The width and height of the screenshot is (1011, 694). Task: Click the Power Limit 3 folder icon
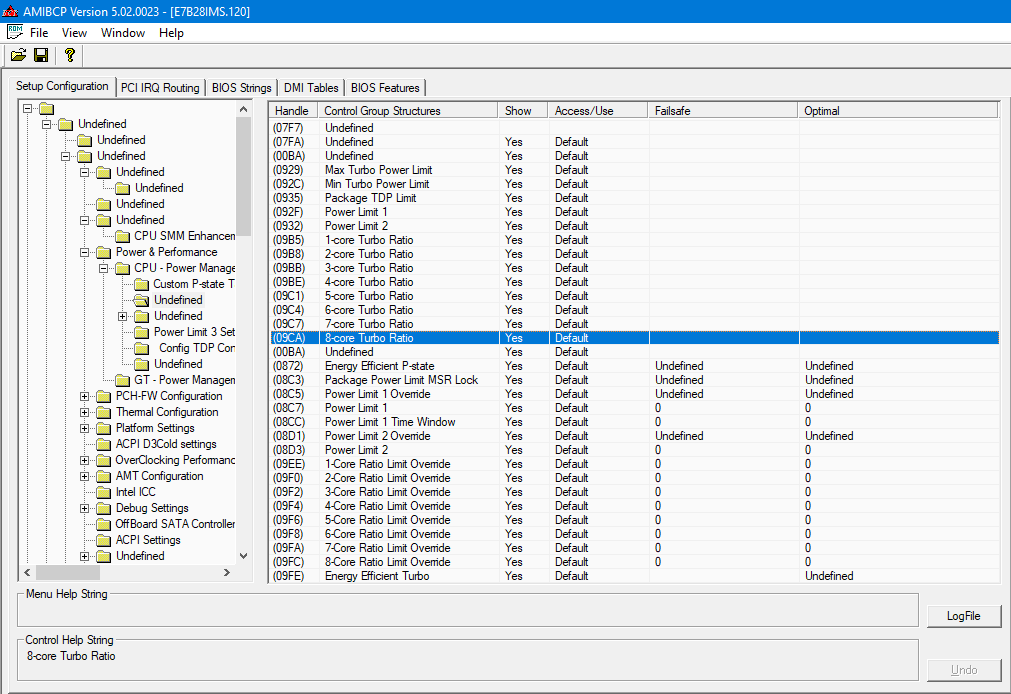[141, 332]
